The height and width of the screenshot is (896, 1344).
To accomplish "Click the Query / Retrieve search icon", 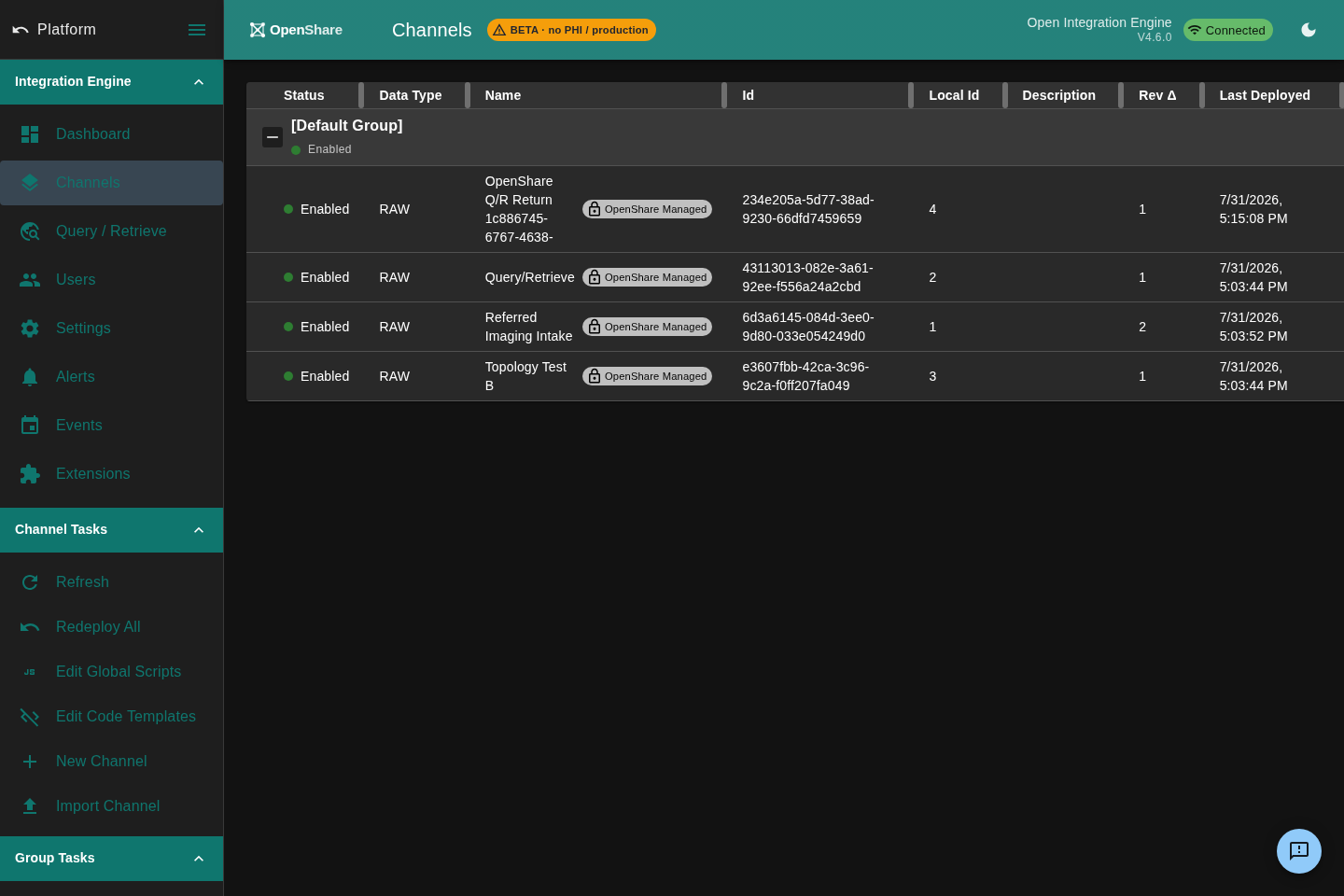I will point(30,231).
